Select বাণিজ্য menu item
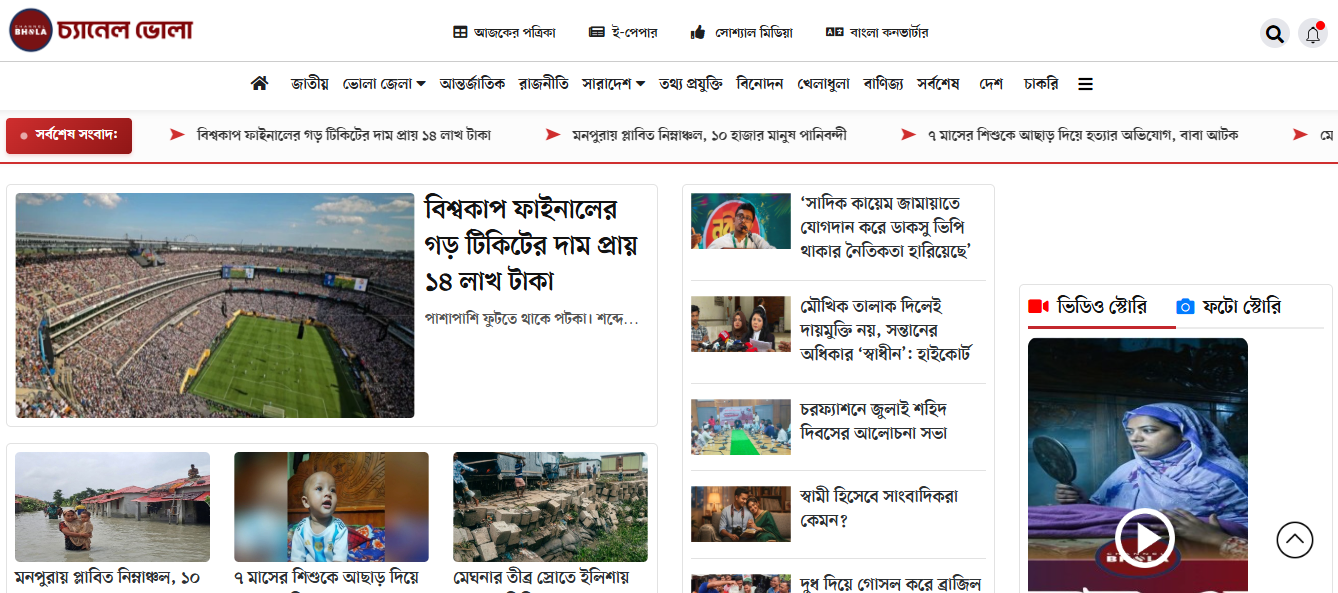 click(x=883, y=84)
